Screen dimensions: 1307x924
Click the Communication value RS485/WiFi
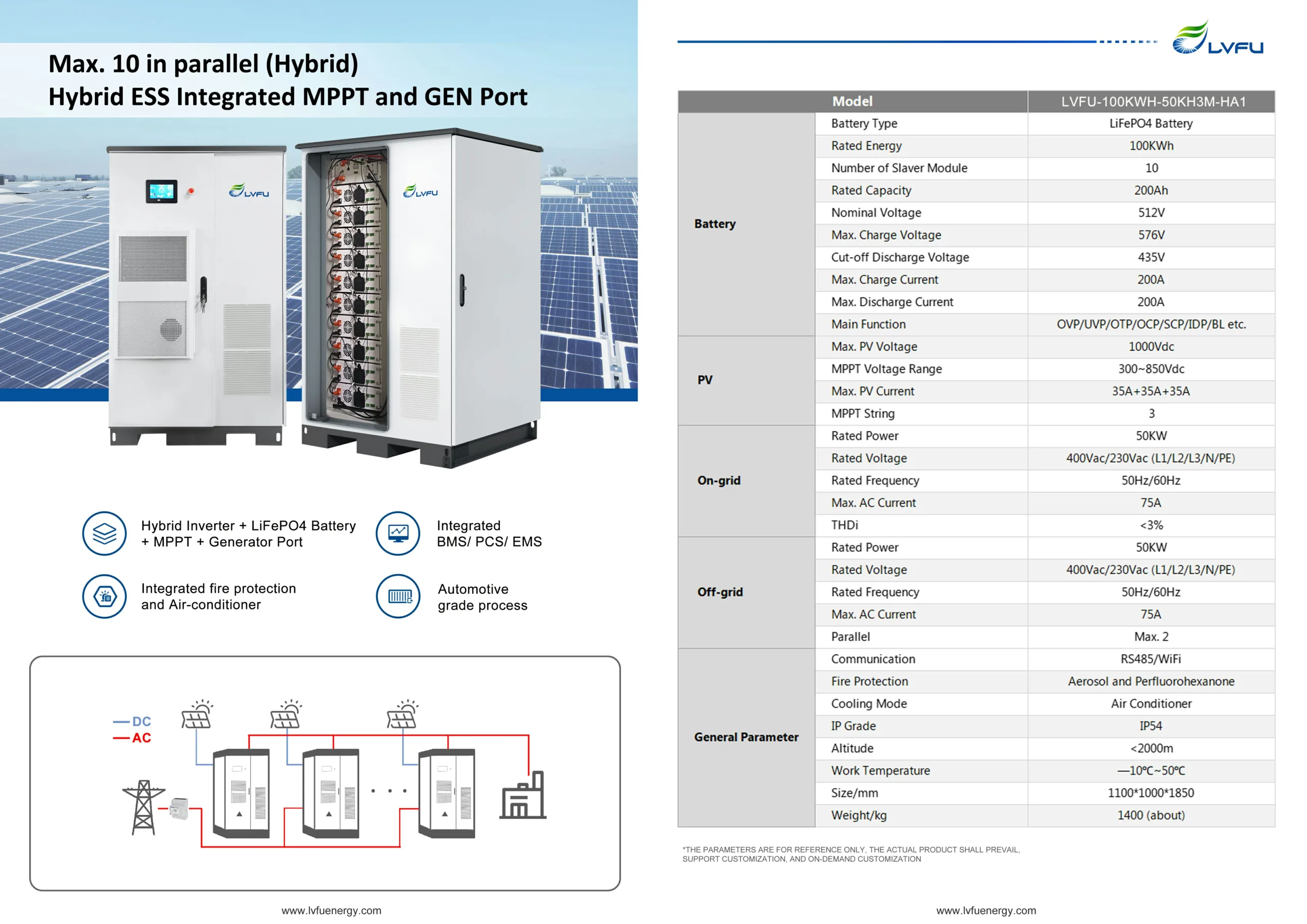1151,659
